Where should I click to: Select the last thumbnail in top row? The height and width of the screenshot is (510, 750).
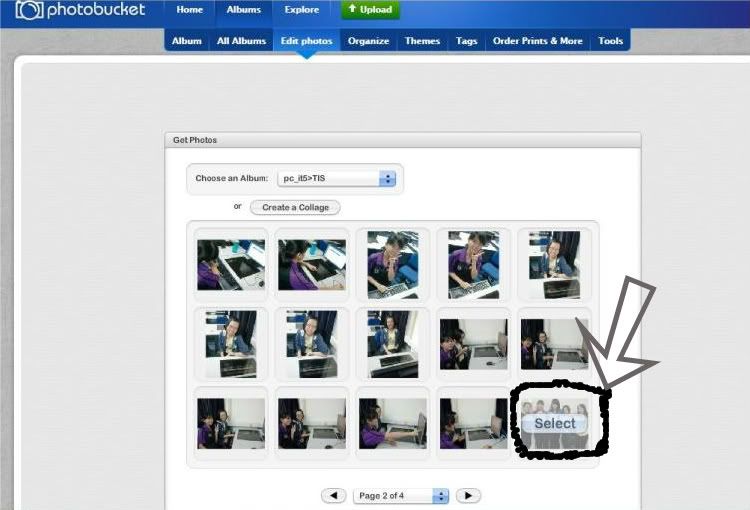[x=554, y=265]
